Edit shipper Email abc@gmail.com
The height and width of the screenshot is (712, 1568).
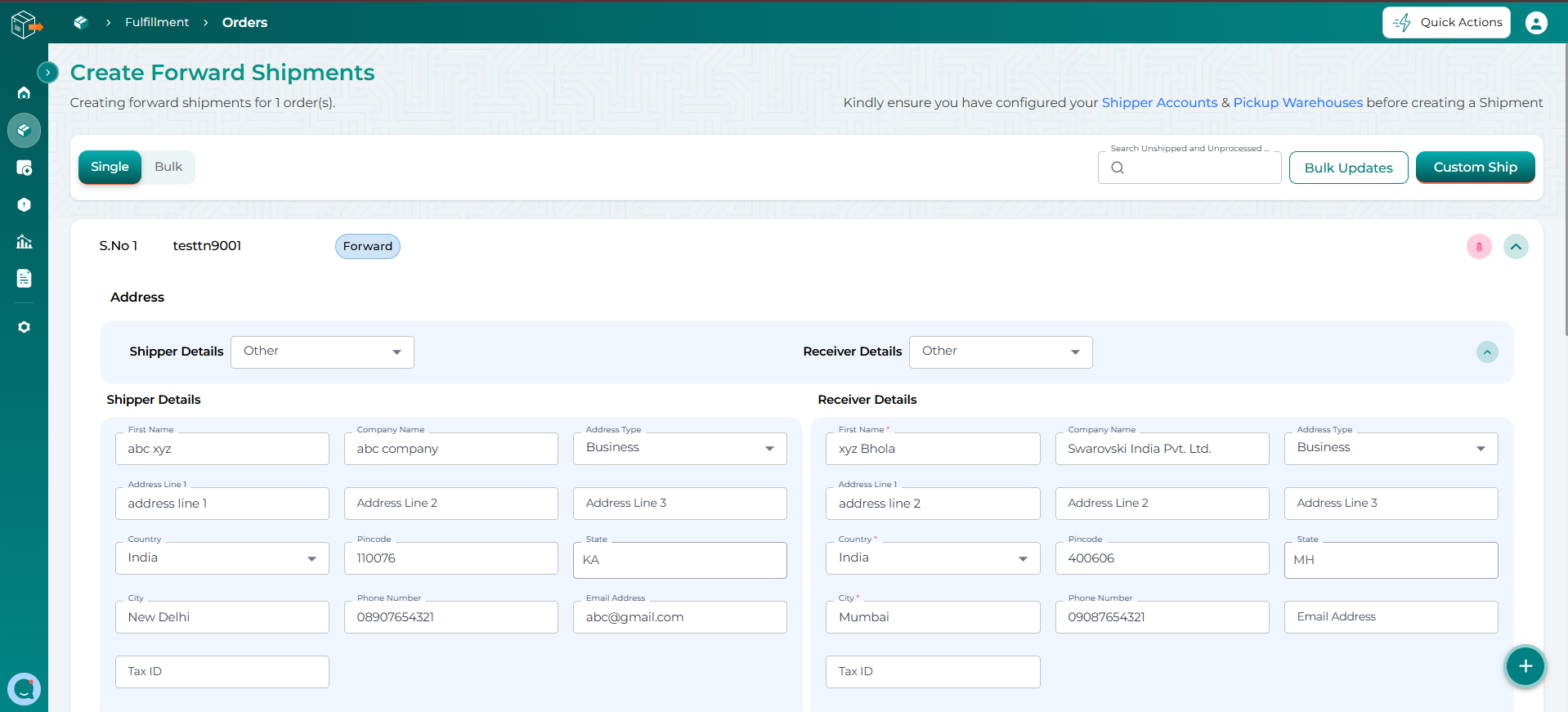pyautogui.click(x=680, y=617)
